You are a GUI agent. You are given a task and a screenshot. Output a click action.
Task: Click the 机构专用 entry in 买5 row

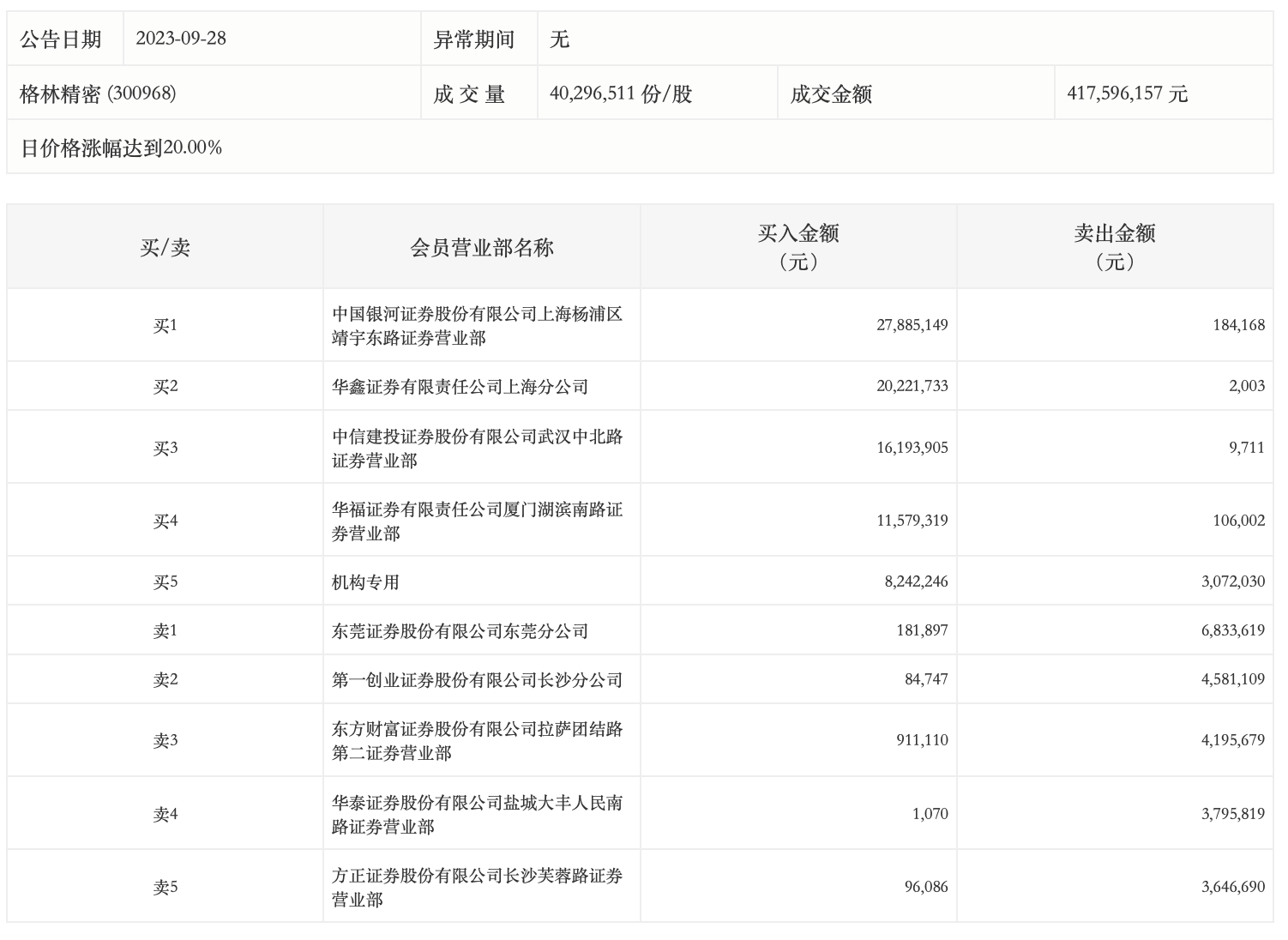click(365, 582)
